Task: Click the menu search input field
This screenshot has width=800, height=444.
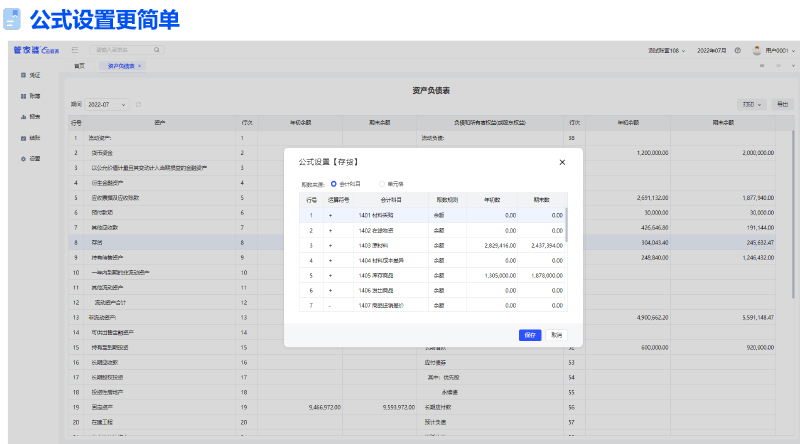Action: pos(122,49)
